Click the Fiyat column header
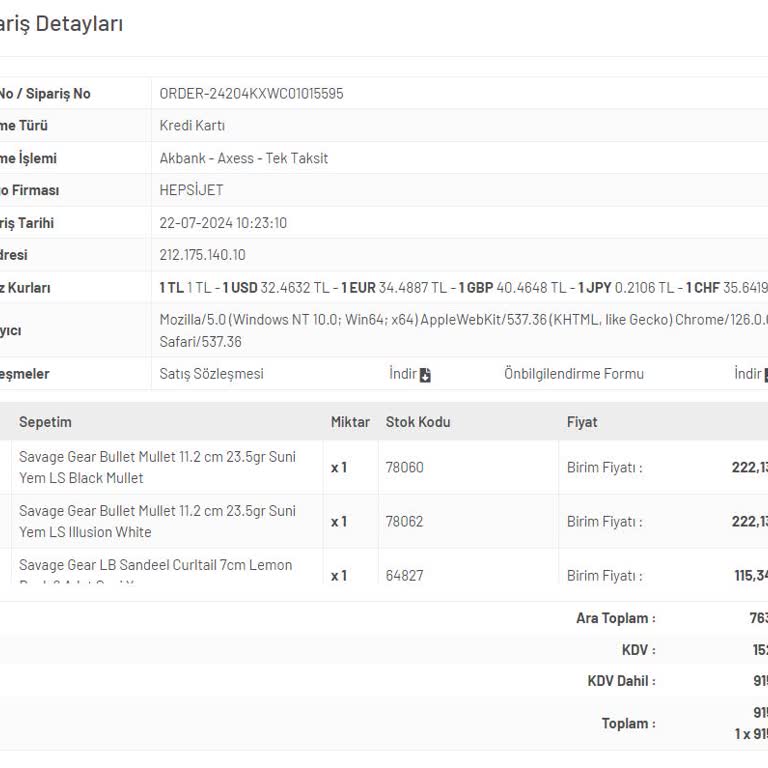 (581, 422)
